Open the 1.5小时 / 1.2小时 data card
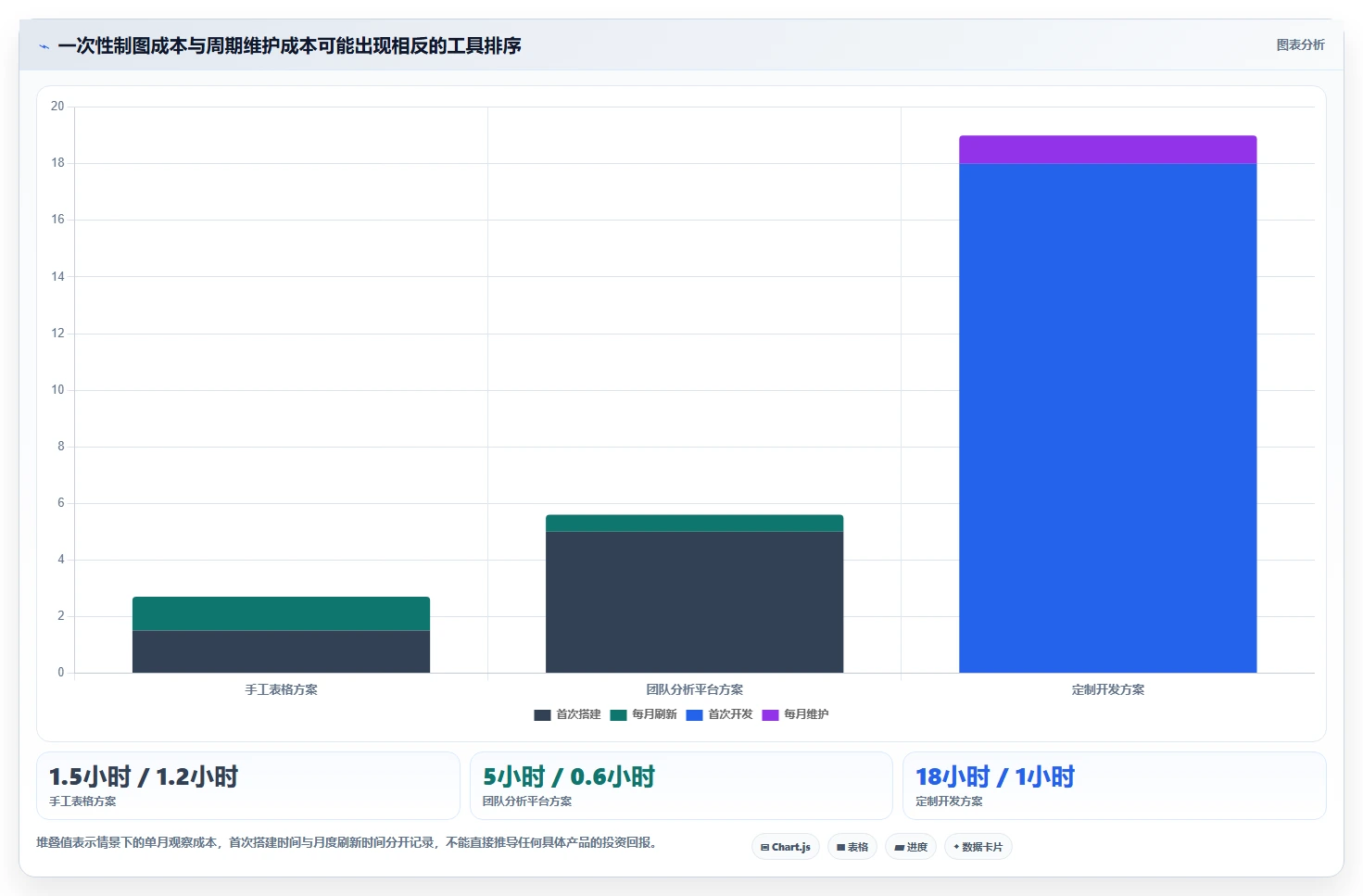 (x=248, y=786)
